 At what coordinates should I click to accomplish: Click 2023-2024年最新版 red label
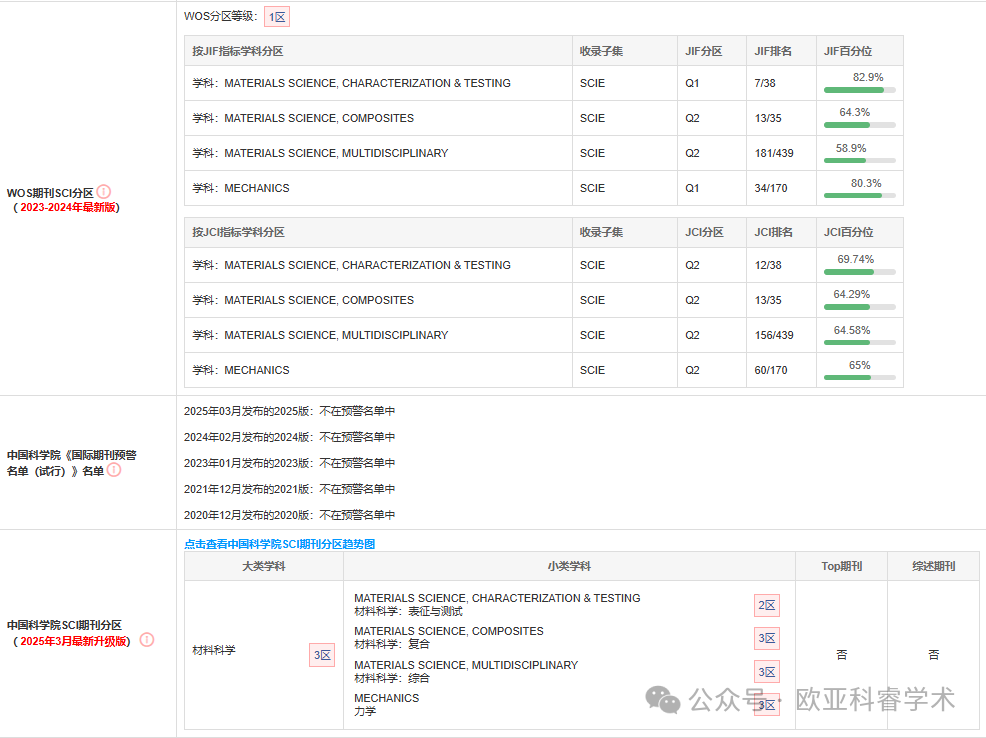(68, 207)
